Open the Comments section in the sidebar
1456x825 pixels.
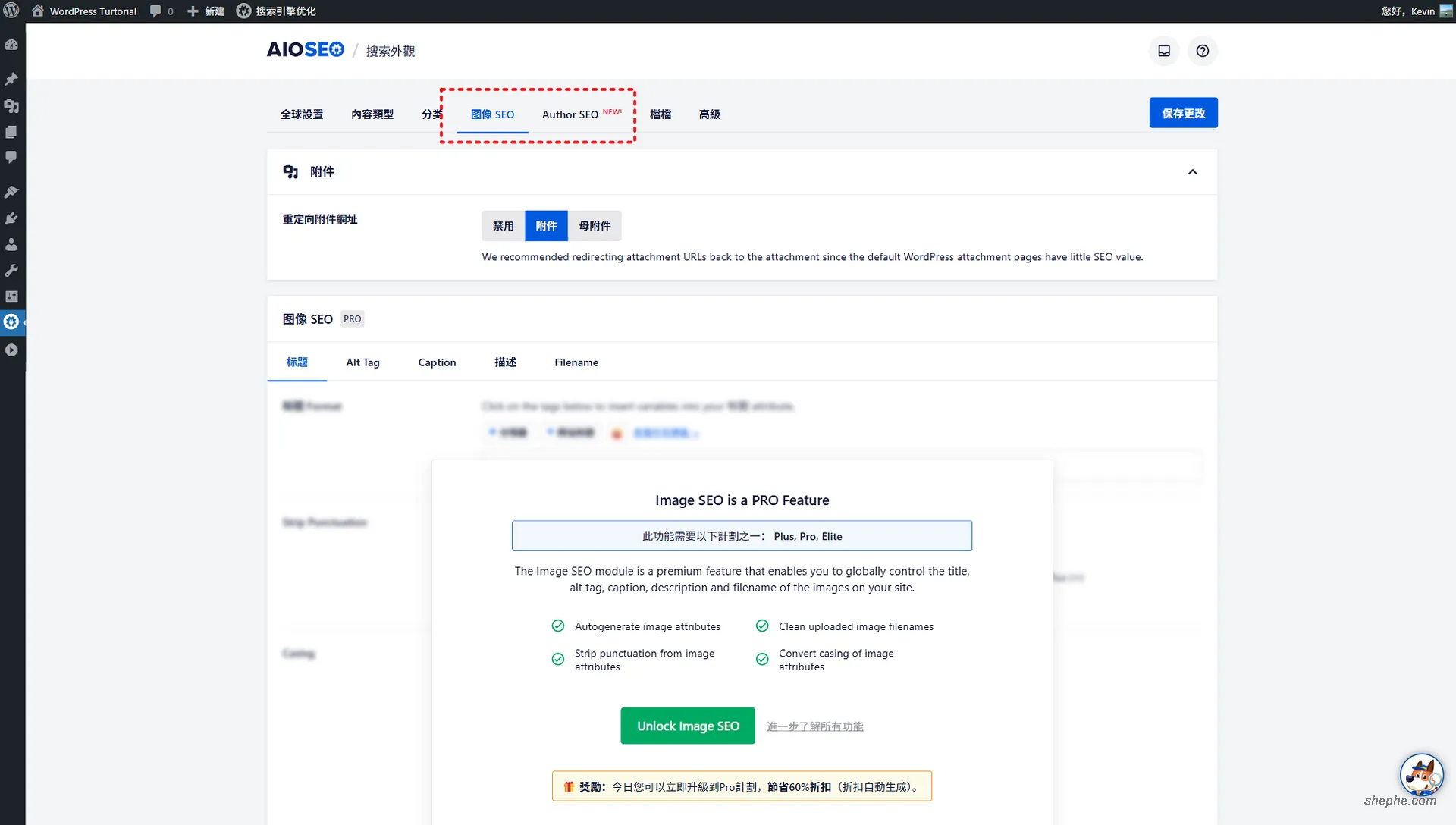coord(11,157)
